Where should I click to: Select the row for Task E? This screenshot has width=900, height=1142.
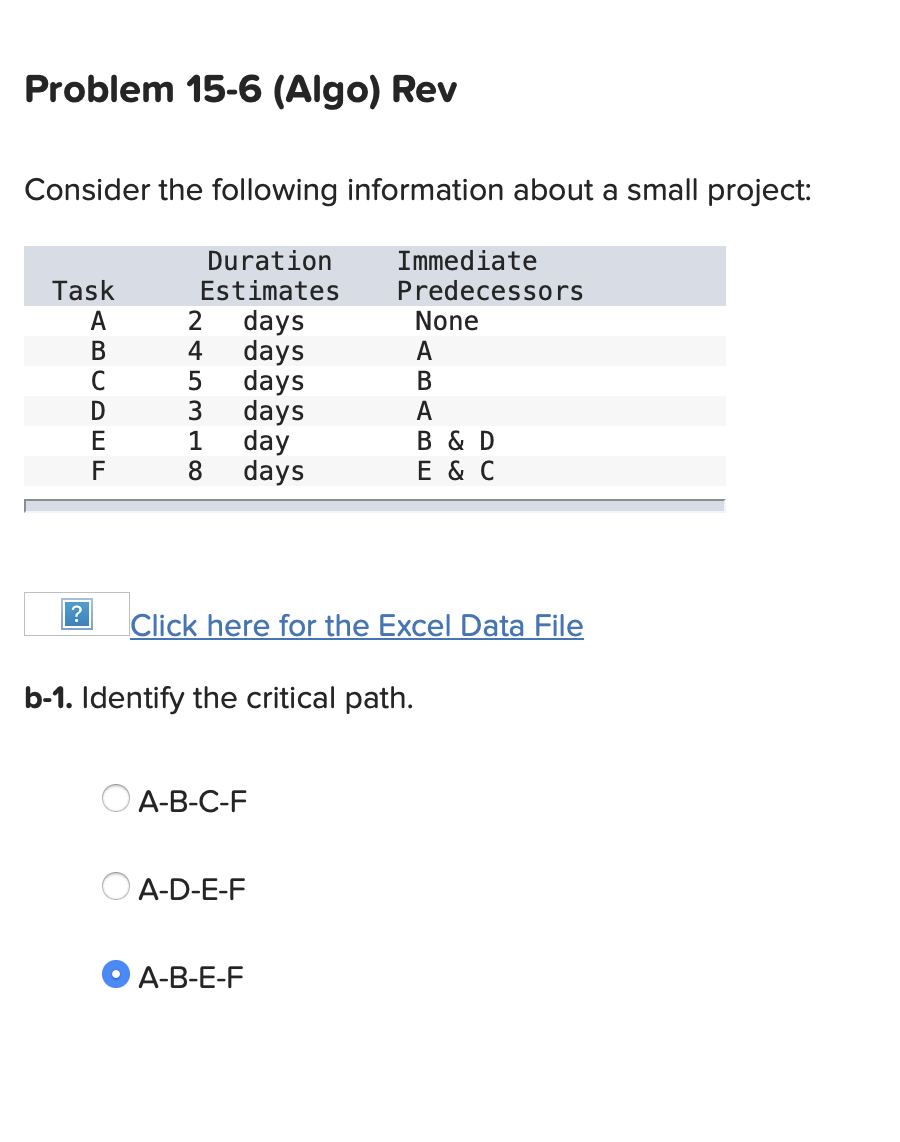click(x=300, y=441)
